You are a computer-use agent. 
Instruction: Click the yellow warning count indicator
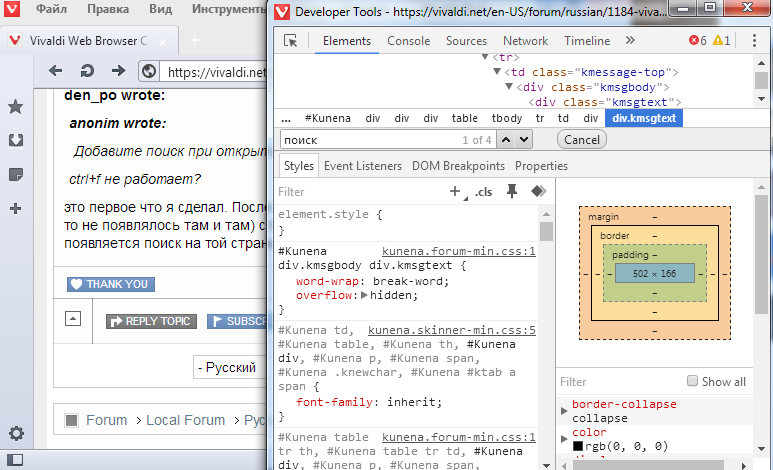point(722,40)
